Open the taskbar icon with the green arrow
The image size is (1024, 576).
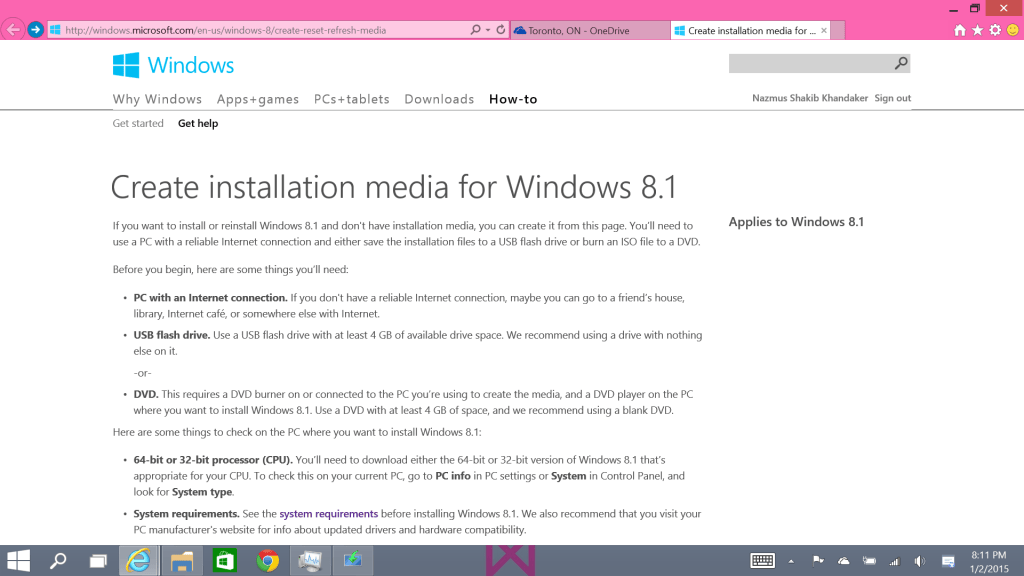coord(353,561)
